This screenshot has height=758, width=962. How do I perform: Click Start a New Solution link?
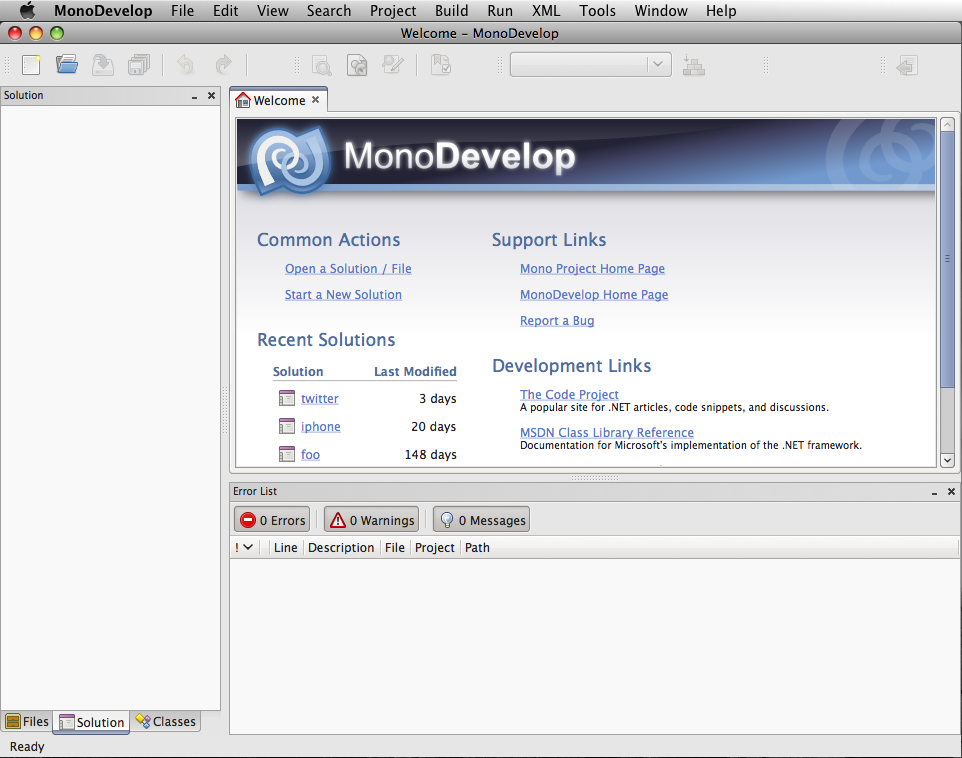click(343, 295)
